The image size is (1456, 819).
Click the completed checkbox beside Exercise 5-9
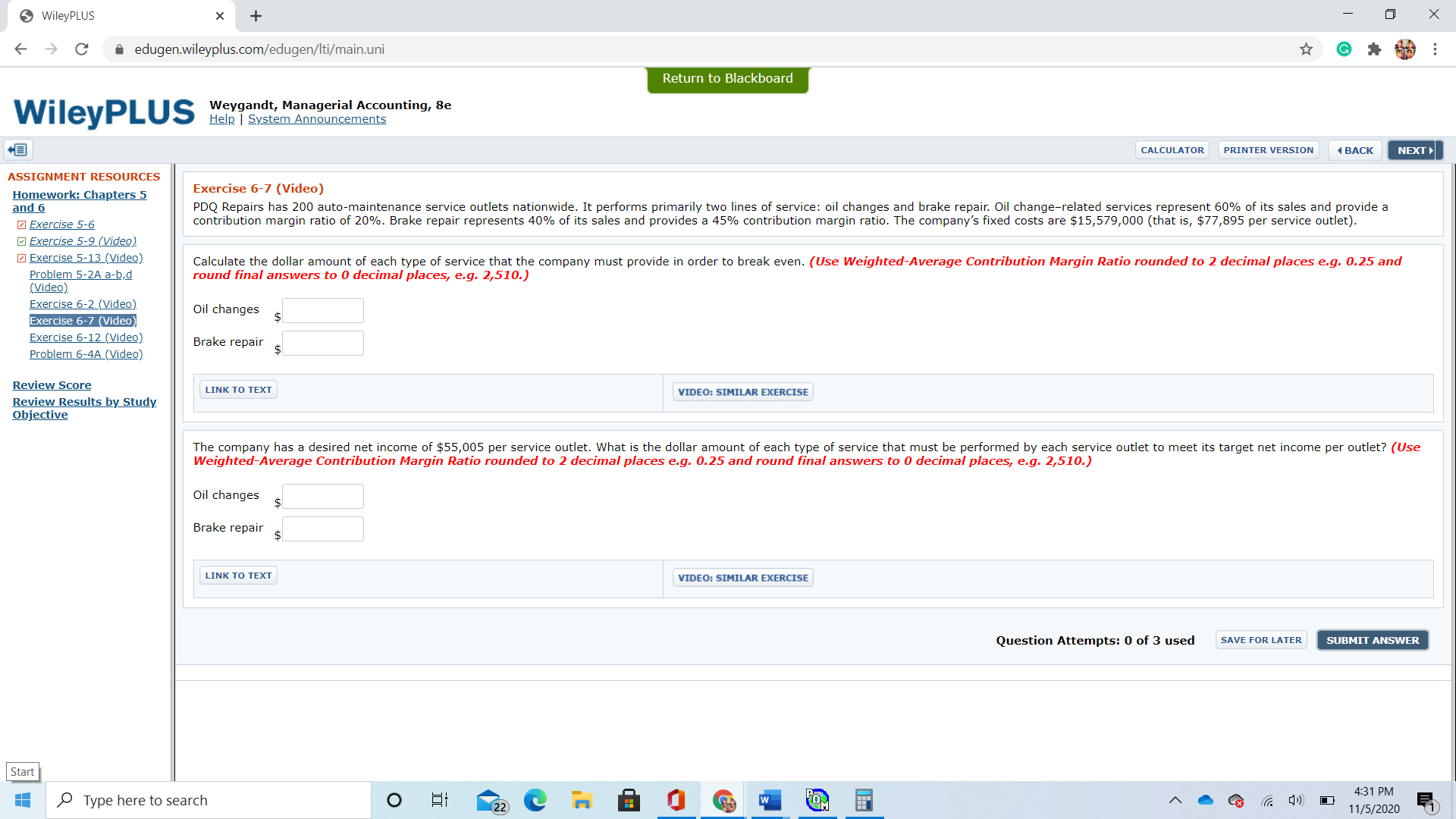pos(22,240)
